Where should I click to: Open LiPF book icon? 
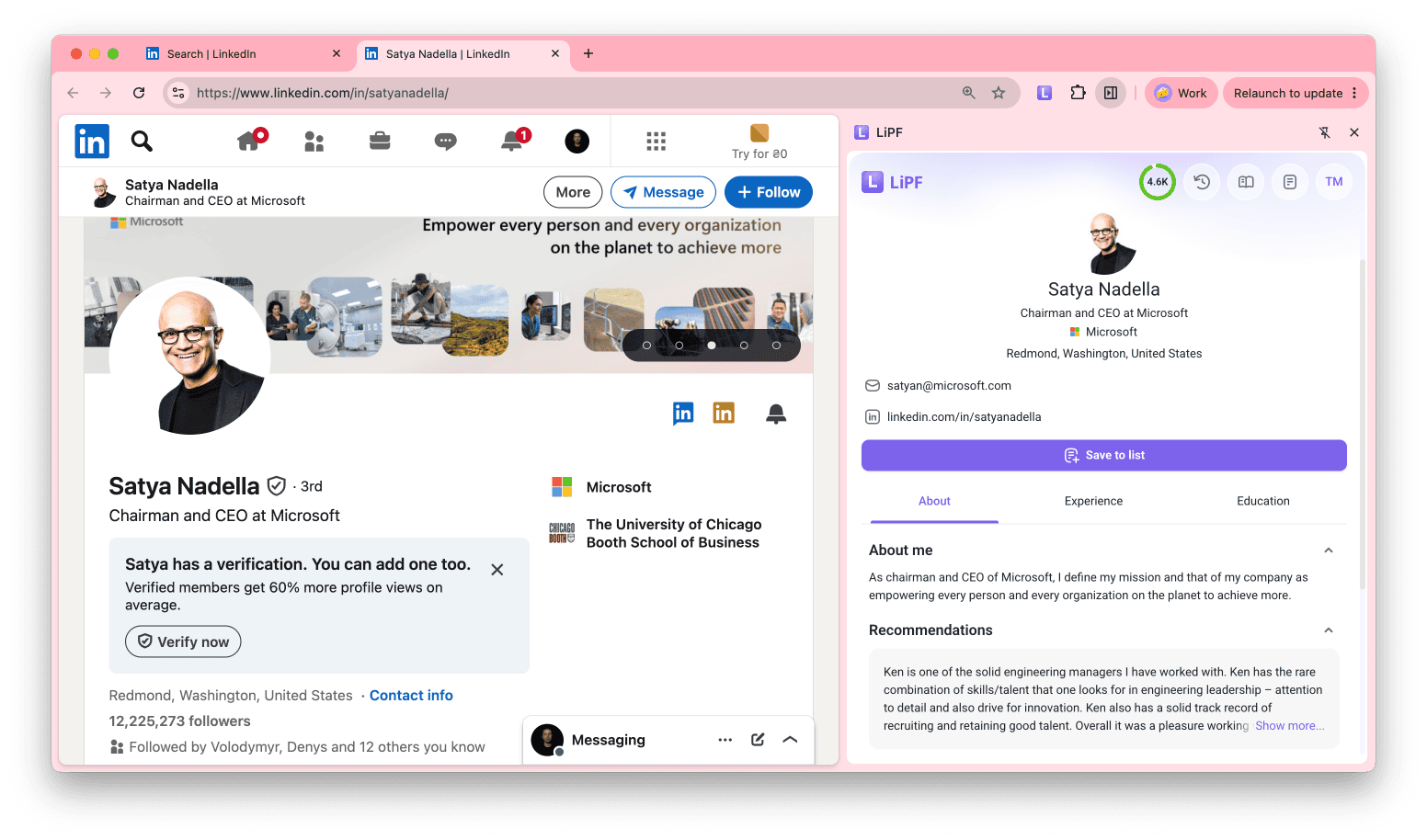pos(1246,182)
